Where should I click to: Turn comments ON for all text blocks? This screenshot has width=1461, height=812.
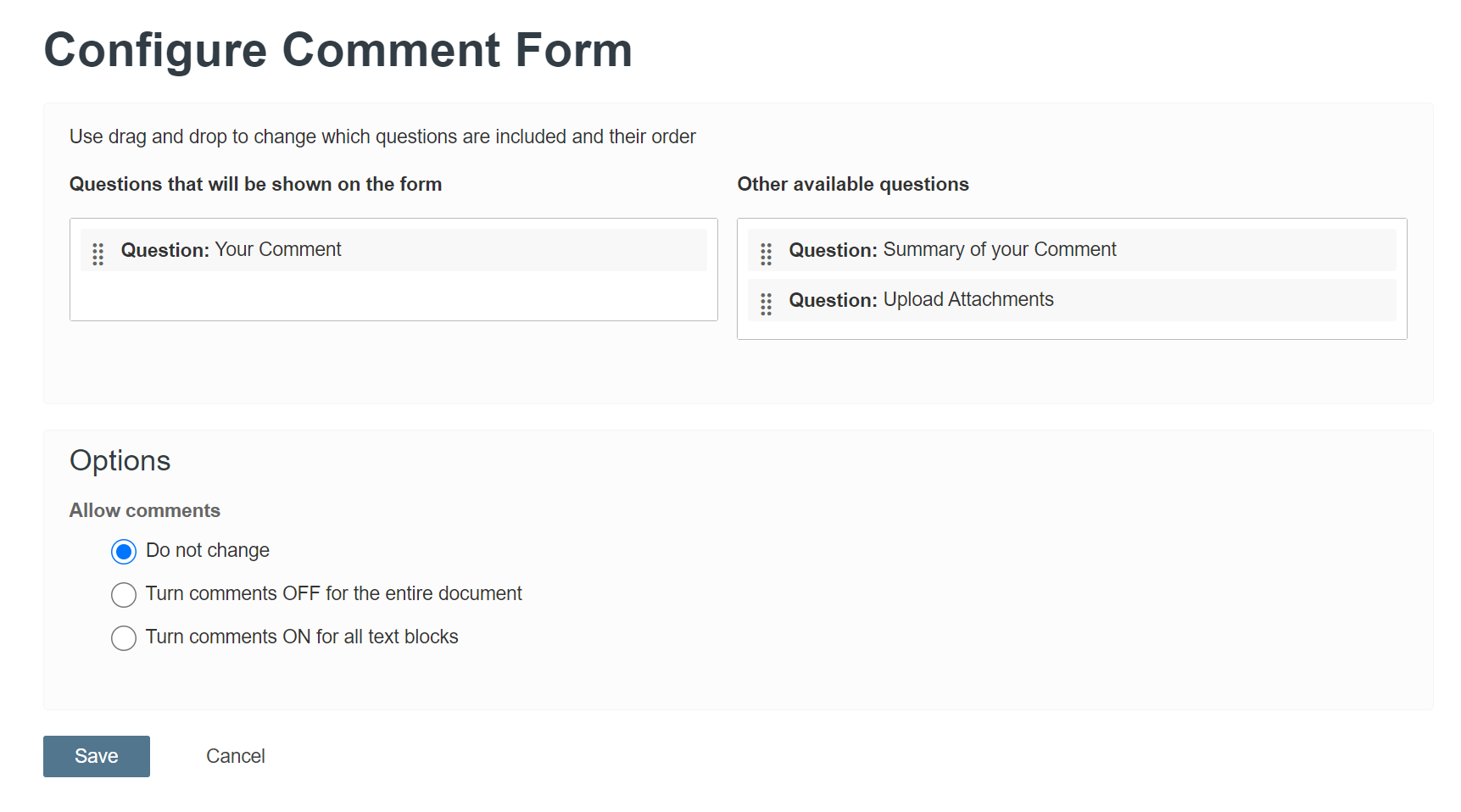tap(123, 637)
